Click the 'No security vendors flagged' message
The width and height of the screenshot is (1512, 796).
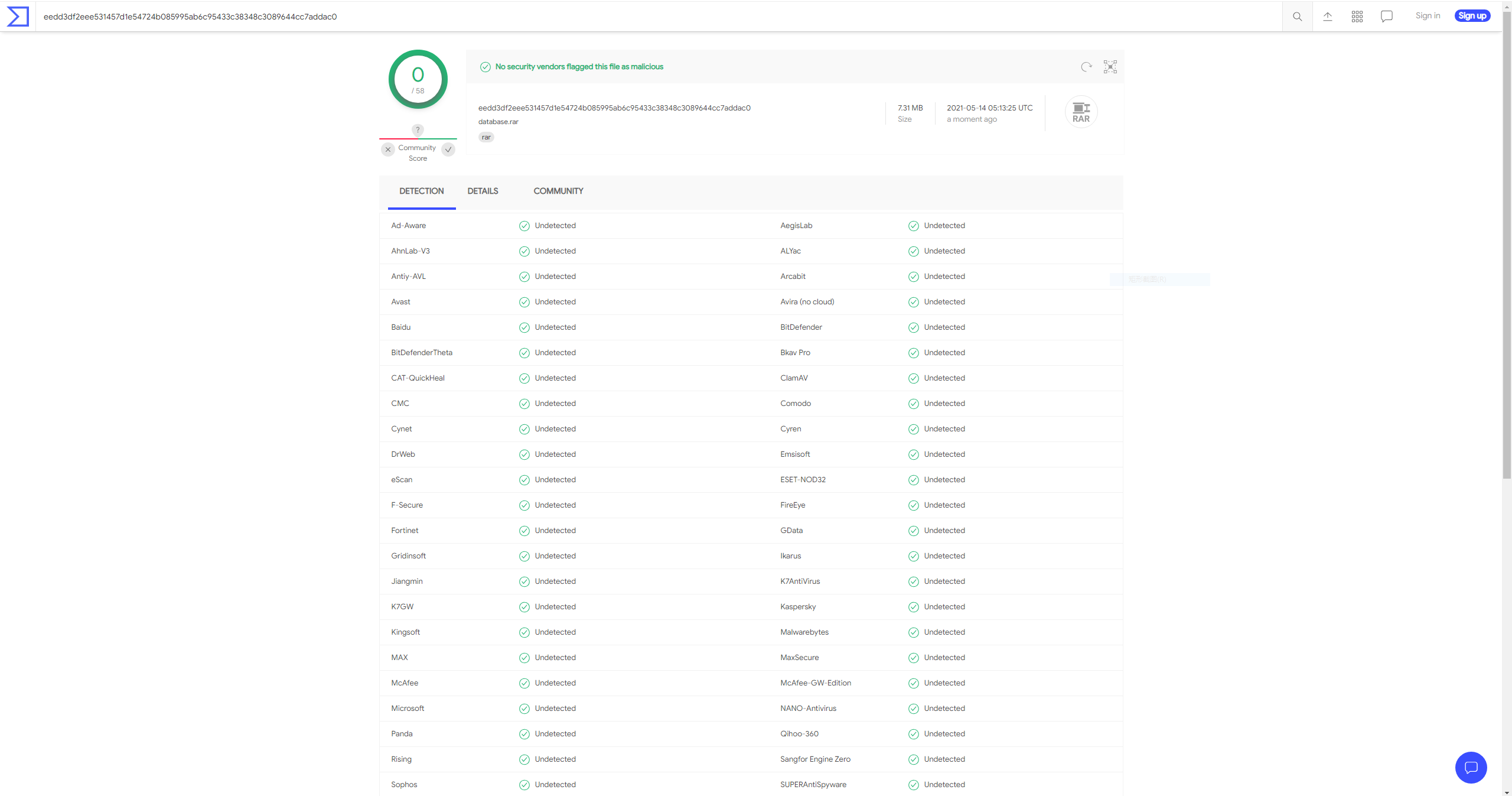tap(579, 67)
